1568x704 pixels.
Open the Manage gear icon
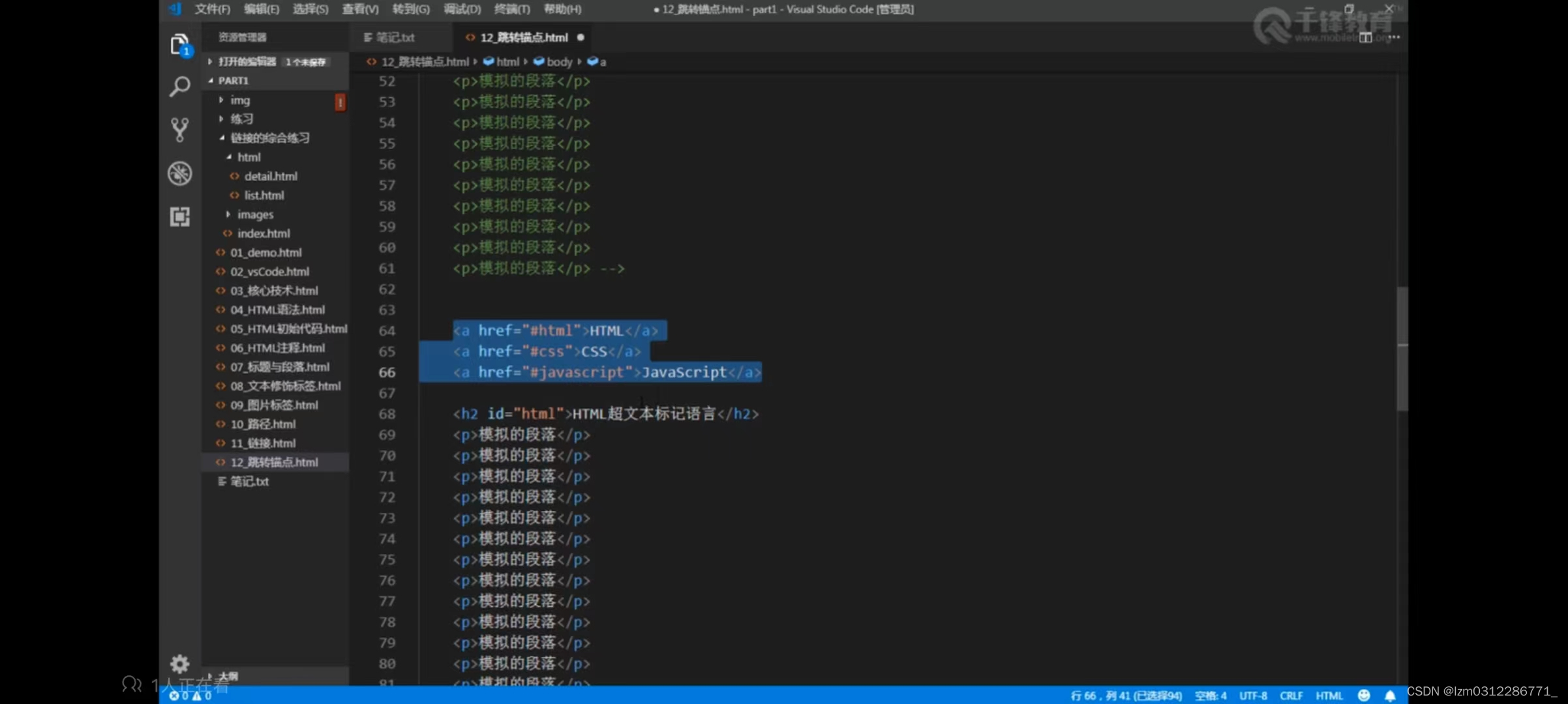(x=179, y=664)
